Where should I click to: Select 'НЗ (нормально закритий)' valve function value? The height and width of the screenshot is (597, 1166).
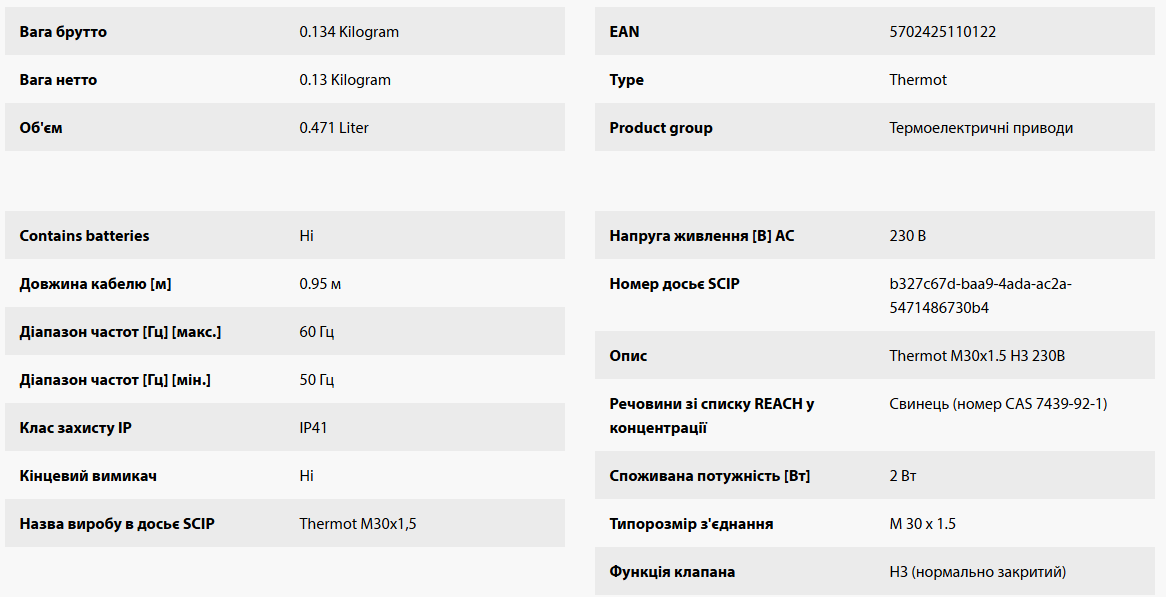[x=977, y=572]
